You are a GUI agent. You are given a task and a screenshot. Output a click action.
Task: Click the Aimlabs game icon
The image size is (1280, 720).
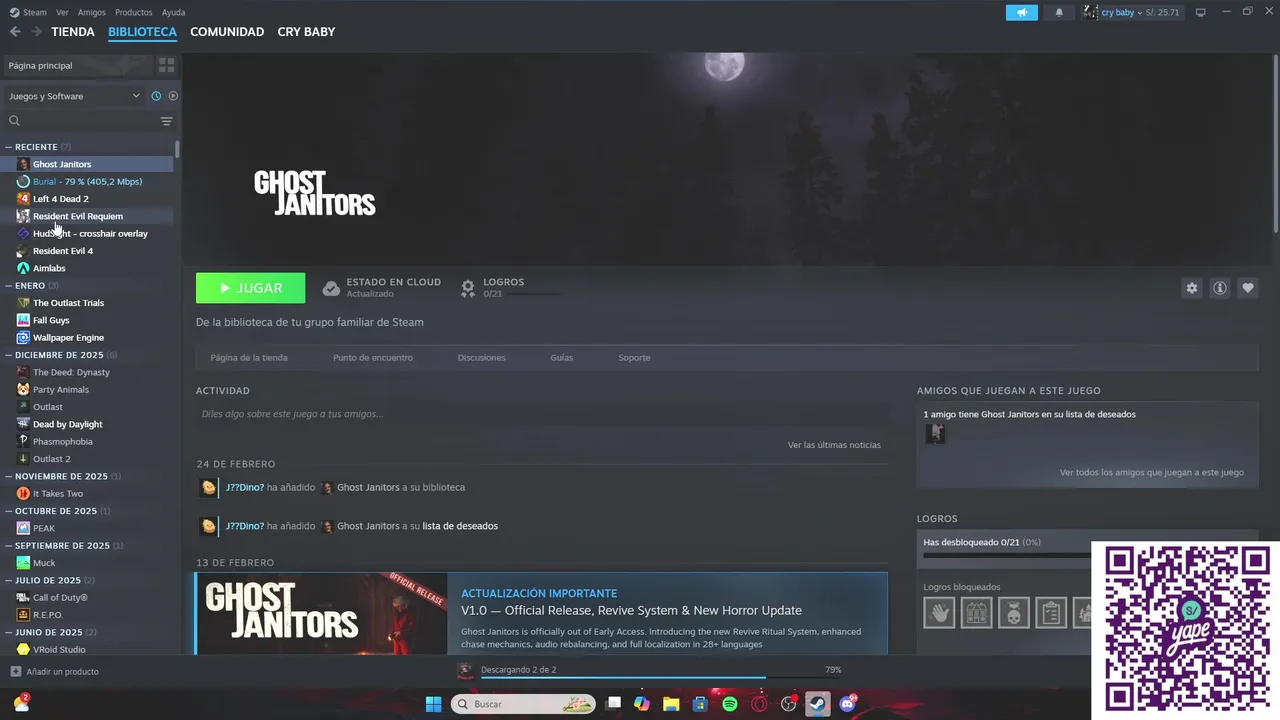(23, 268)
